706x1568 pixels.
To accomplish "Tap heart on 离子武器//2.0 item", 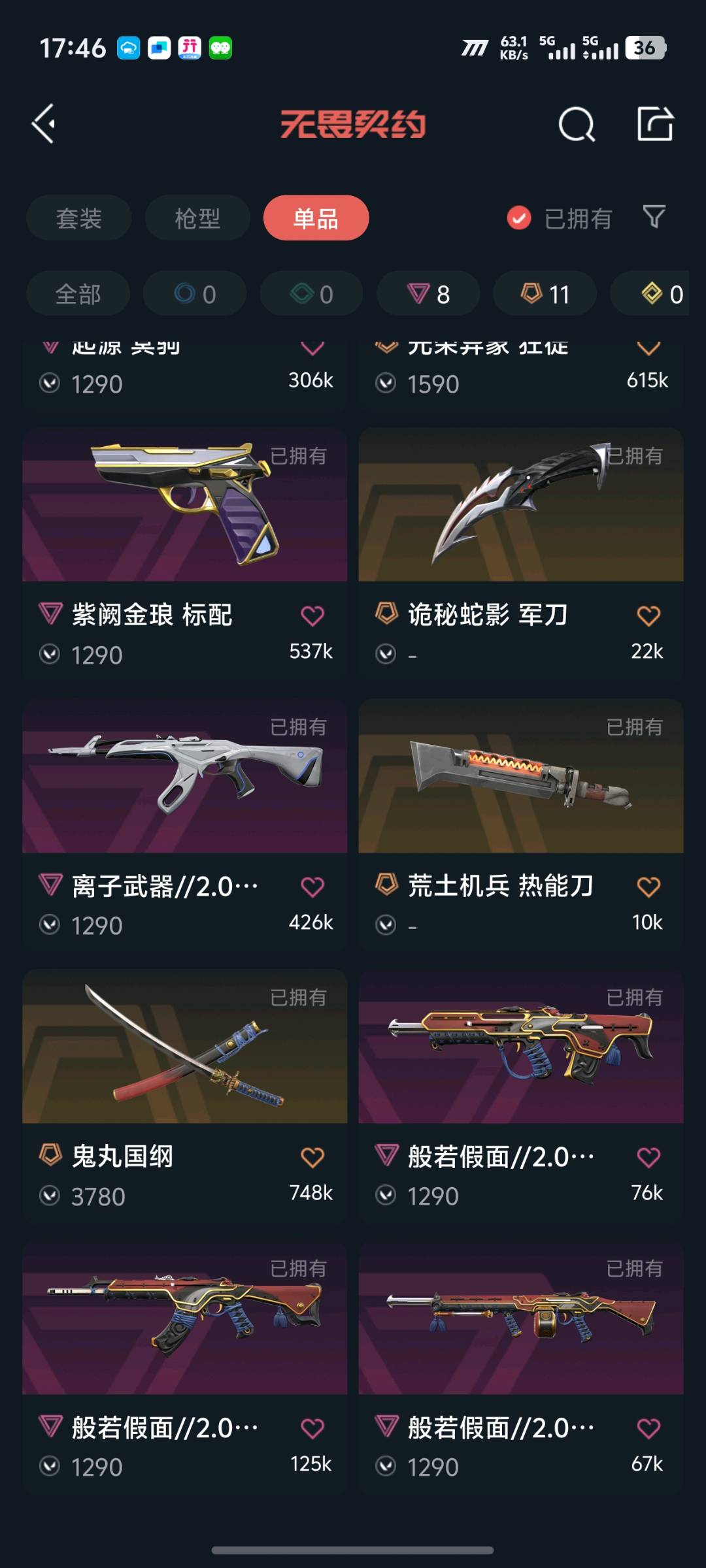I will 312,887.
